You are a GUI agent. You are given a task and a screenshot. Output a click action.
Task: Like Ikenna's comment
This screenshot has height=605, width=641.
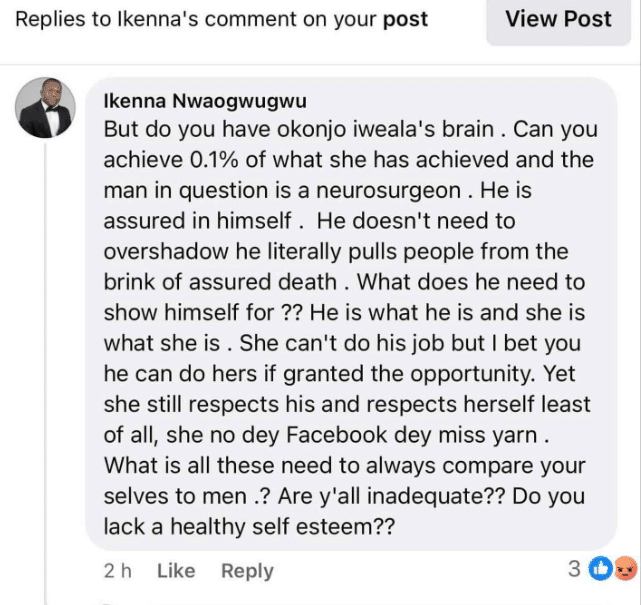pyautogui.click(x=176, y=571)
